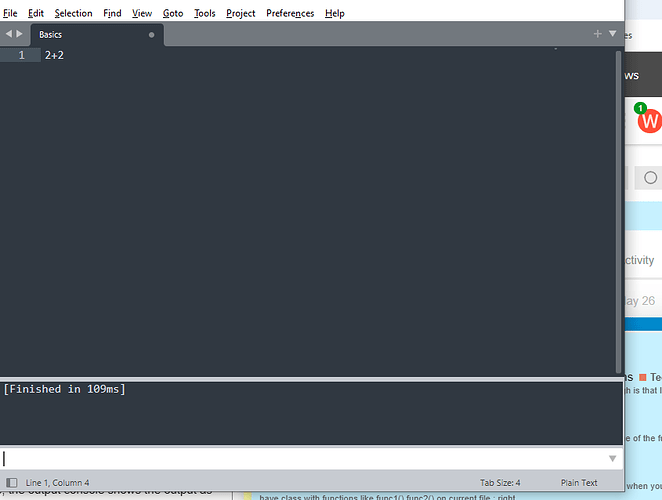Image resolution: width=662 pixels, height=500 pixels.
Task: Click the circle icon in browser window
Action: pos(651,178)
